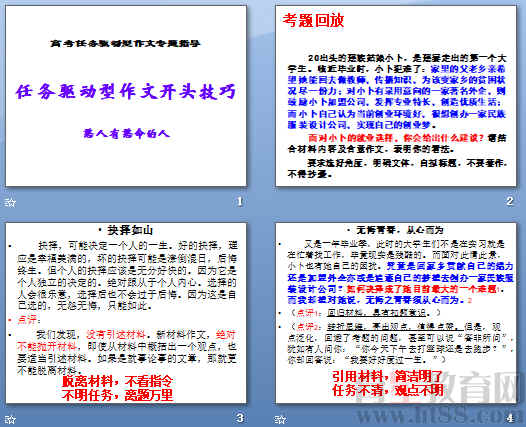Click the animation star icon under slide 3
Image resolution: width=526 pixels, height=427 pixels.
click(10, 419)
